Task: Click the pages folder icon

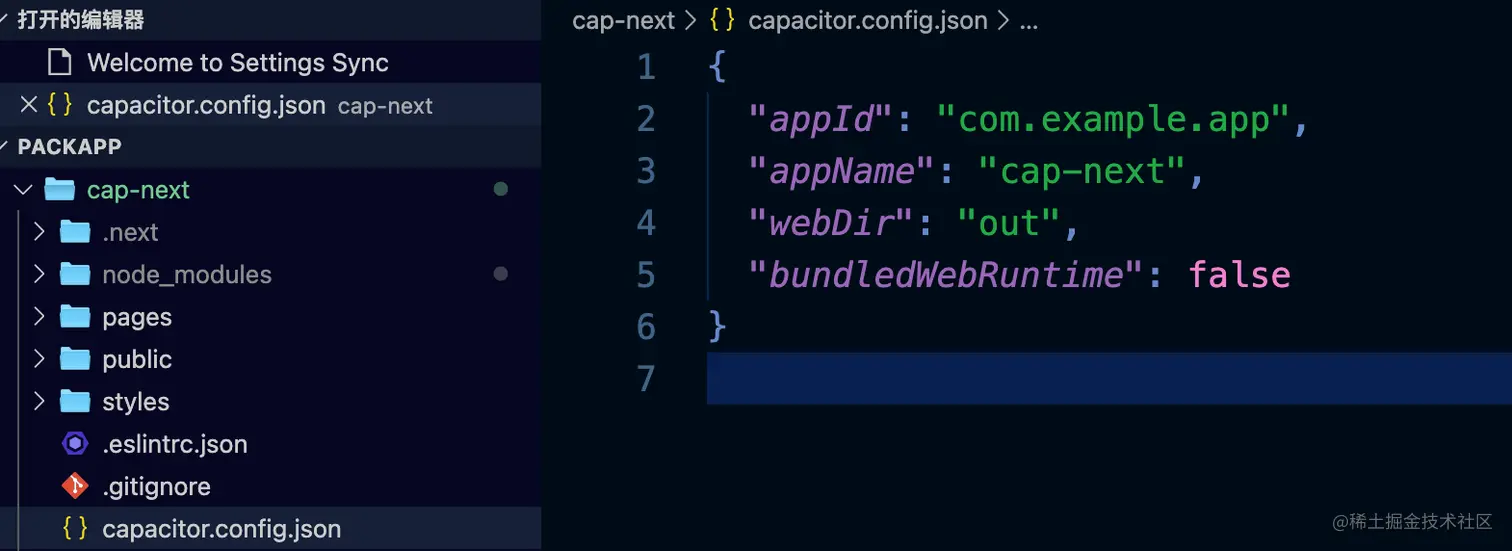Action: coord(76,317)
